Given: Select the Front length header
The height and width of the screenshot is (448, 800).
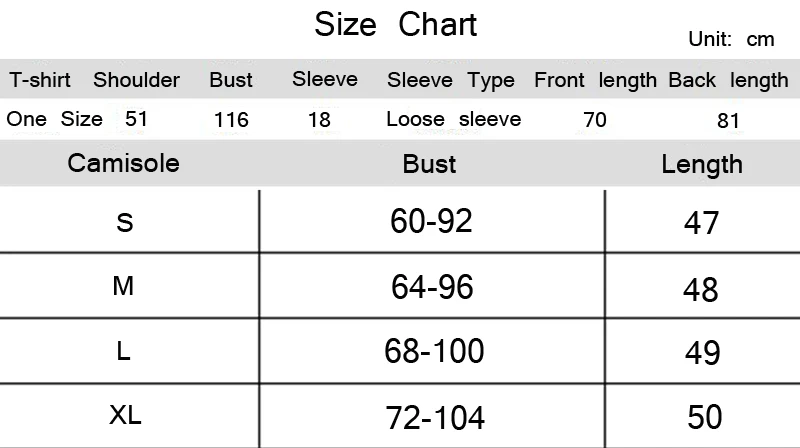Looking at the screenshot, I should click(595, 81).
